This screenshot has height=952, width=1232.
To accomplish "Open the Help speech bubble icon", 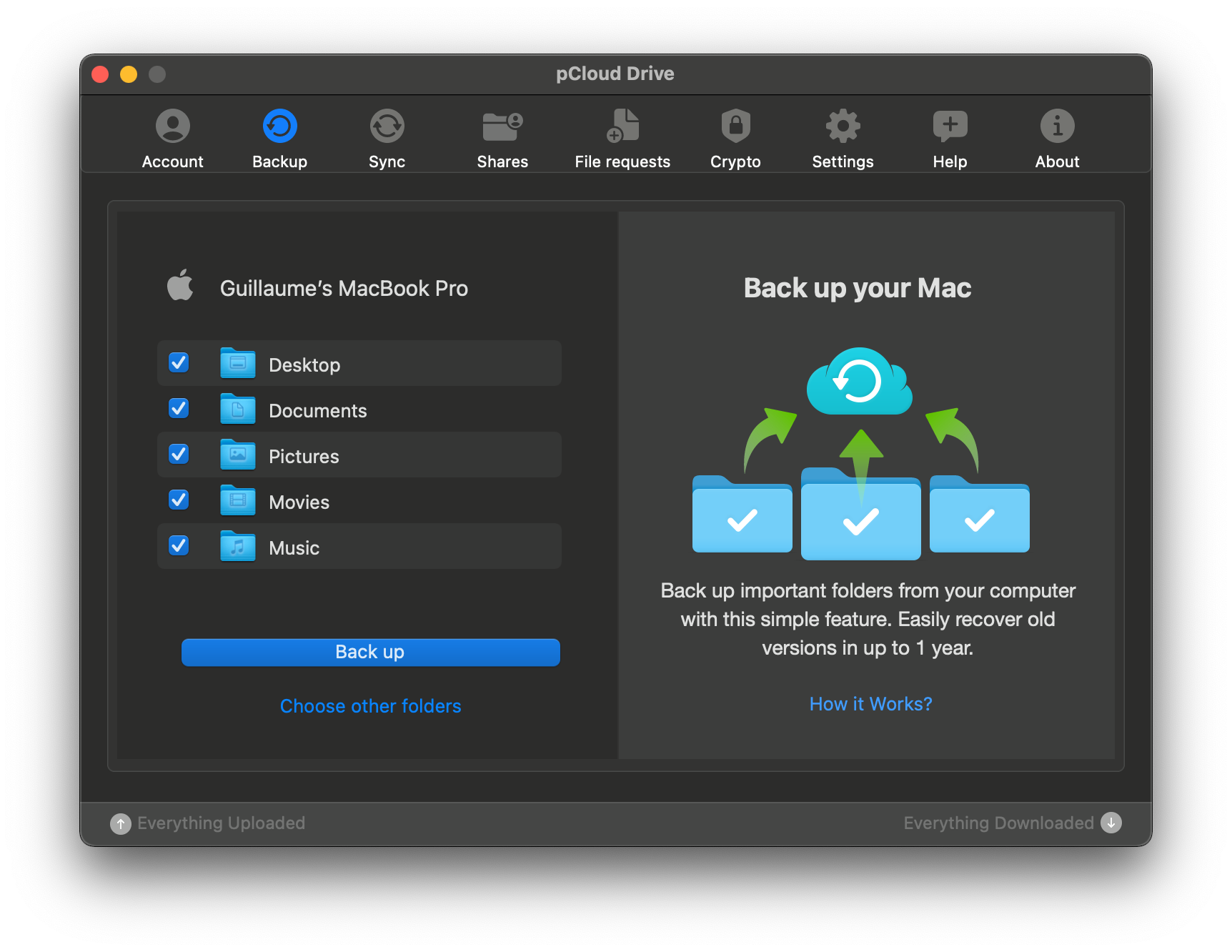I will coord(950,127).
